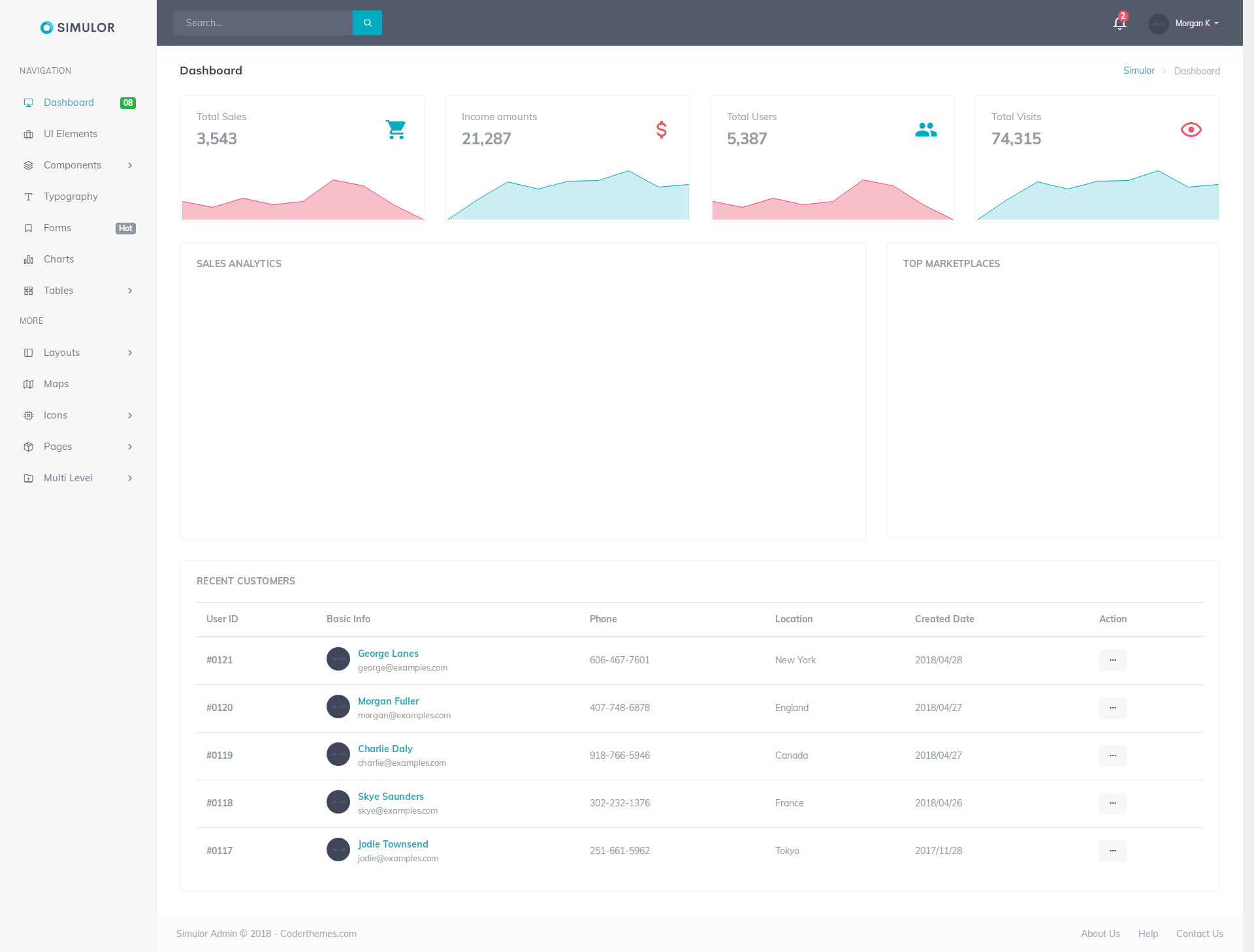Screen dimensions: 1254x952
Task: Click the dollar sign icon in Income amounts
Action: 662,129
